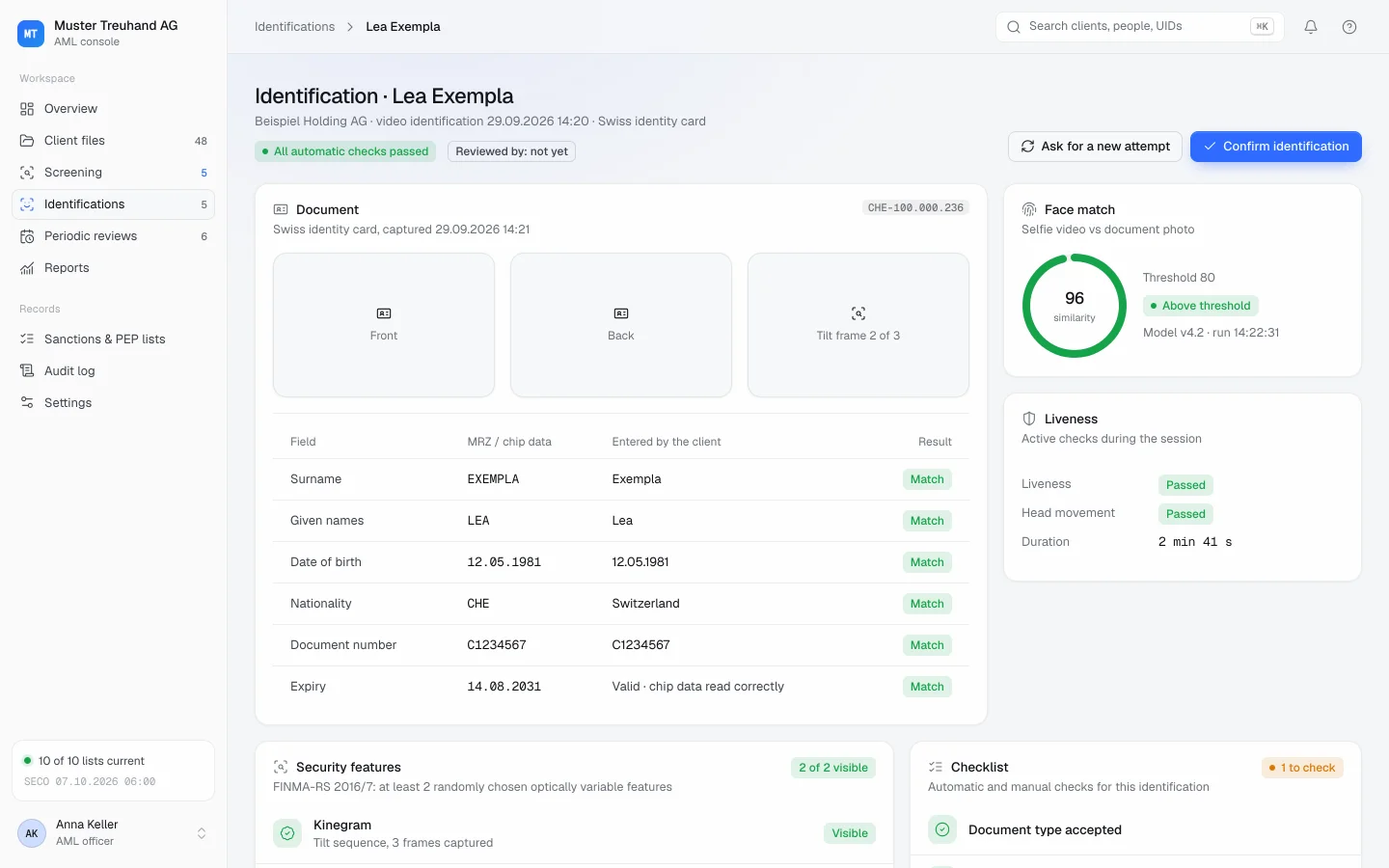Click the Checklist header icon
This screenshot has height=868, width=1389.
936,767
